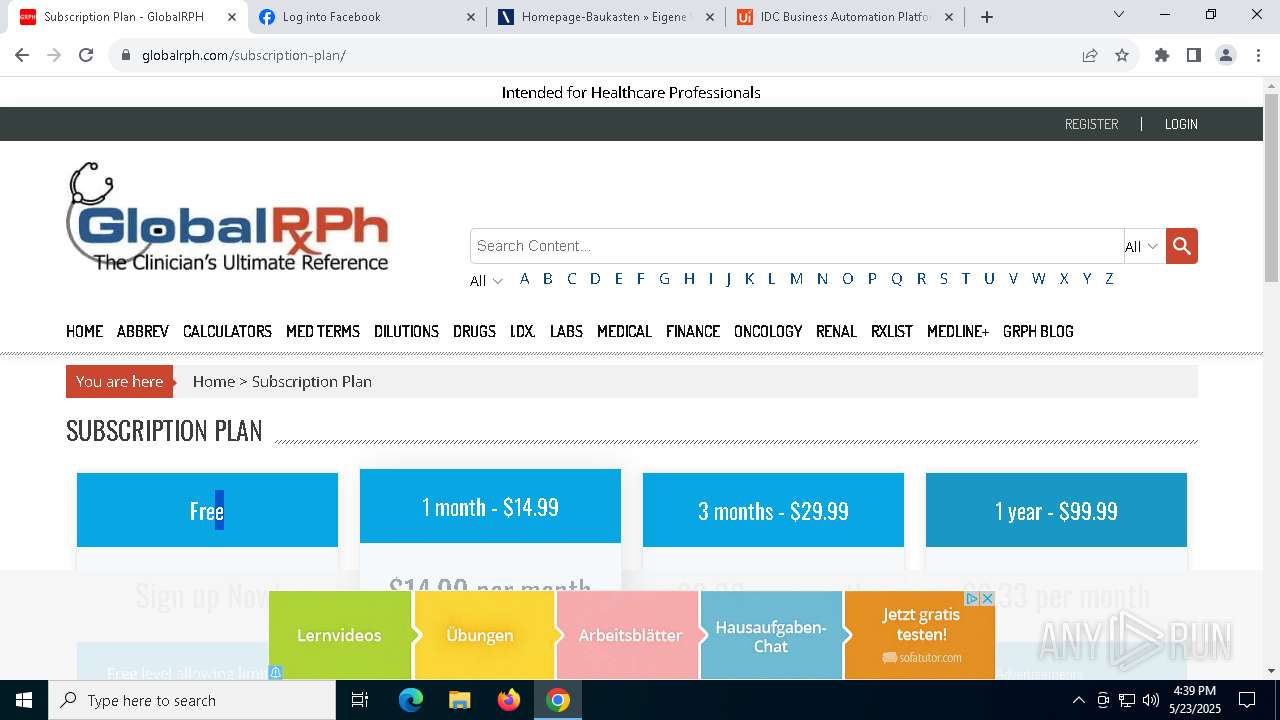Open the GRPH BLOG menu item

[x=1038, y=331]
